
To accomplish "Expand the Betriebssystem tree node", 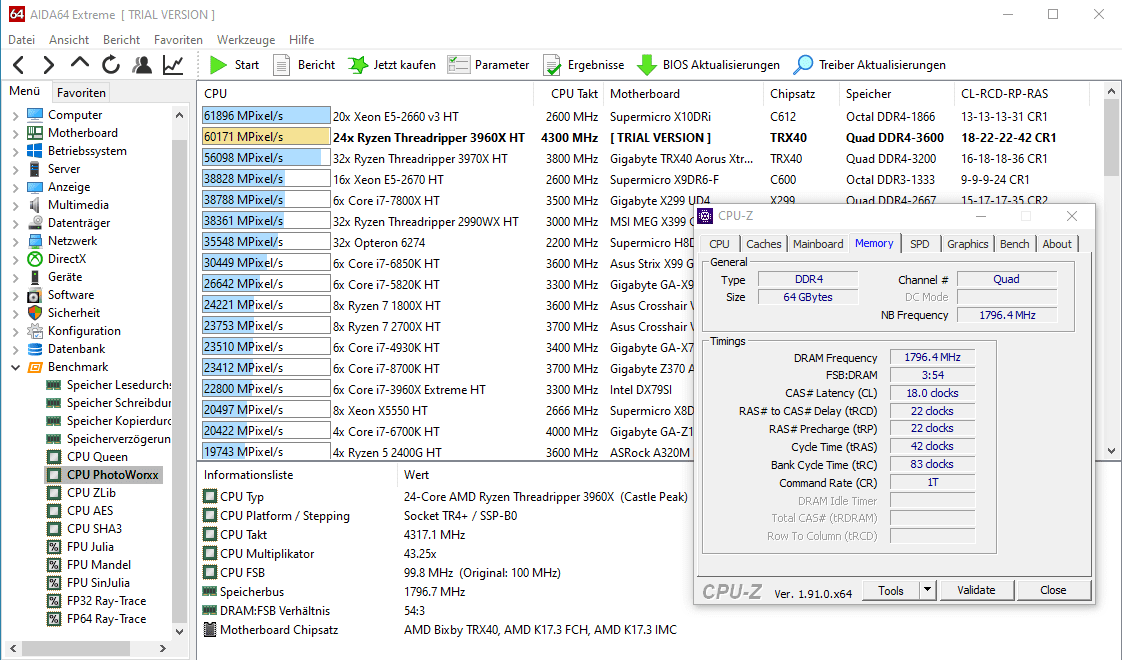I will point(16,151).
